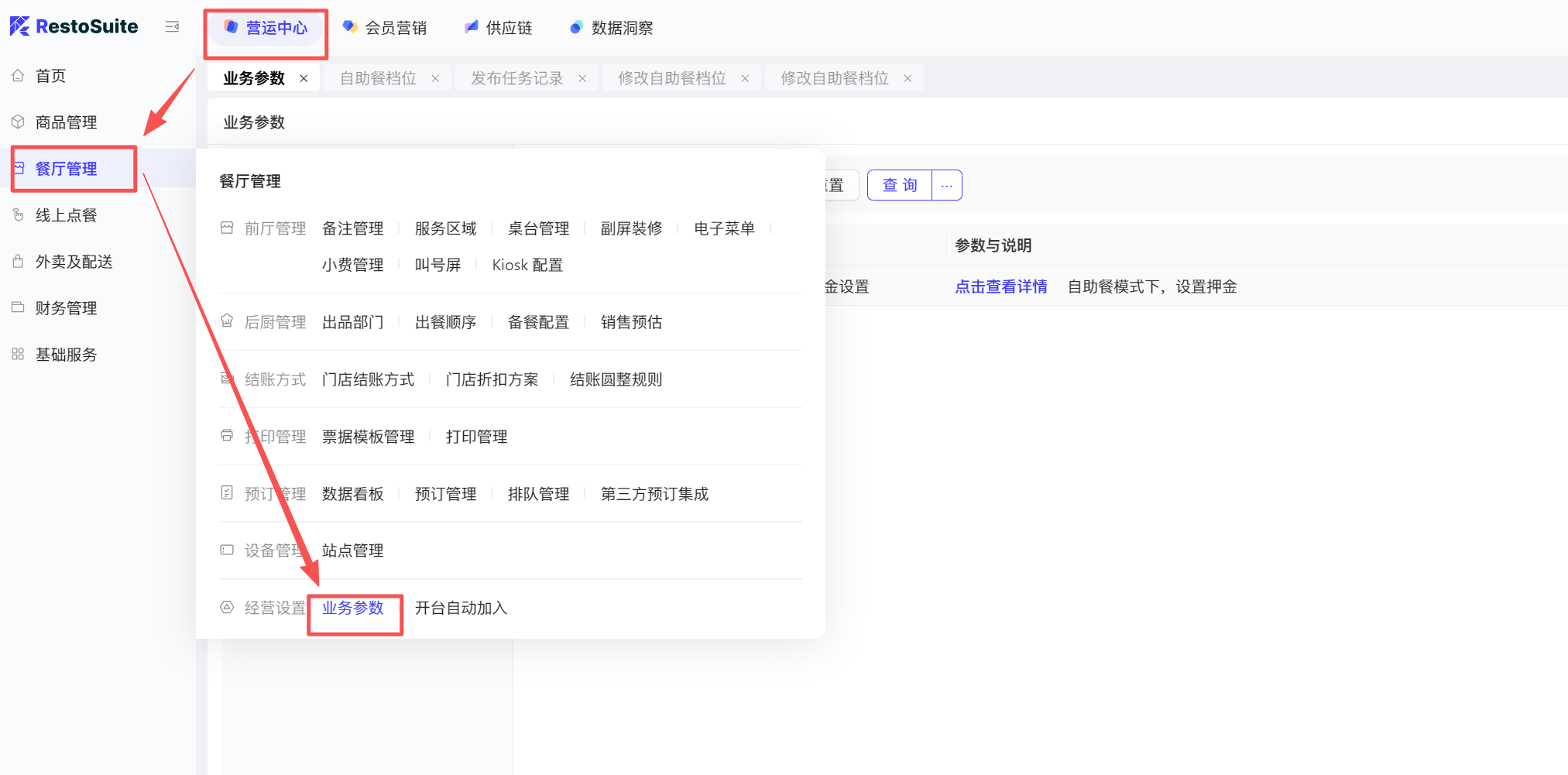The width and height of the screenshot is (1568, 775).
Task: Click the 供应链 icon in the top navigation
Action: [x=471, y=28]
